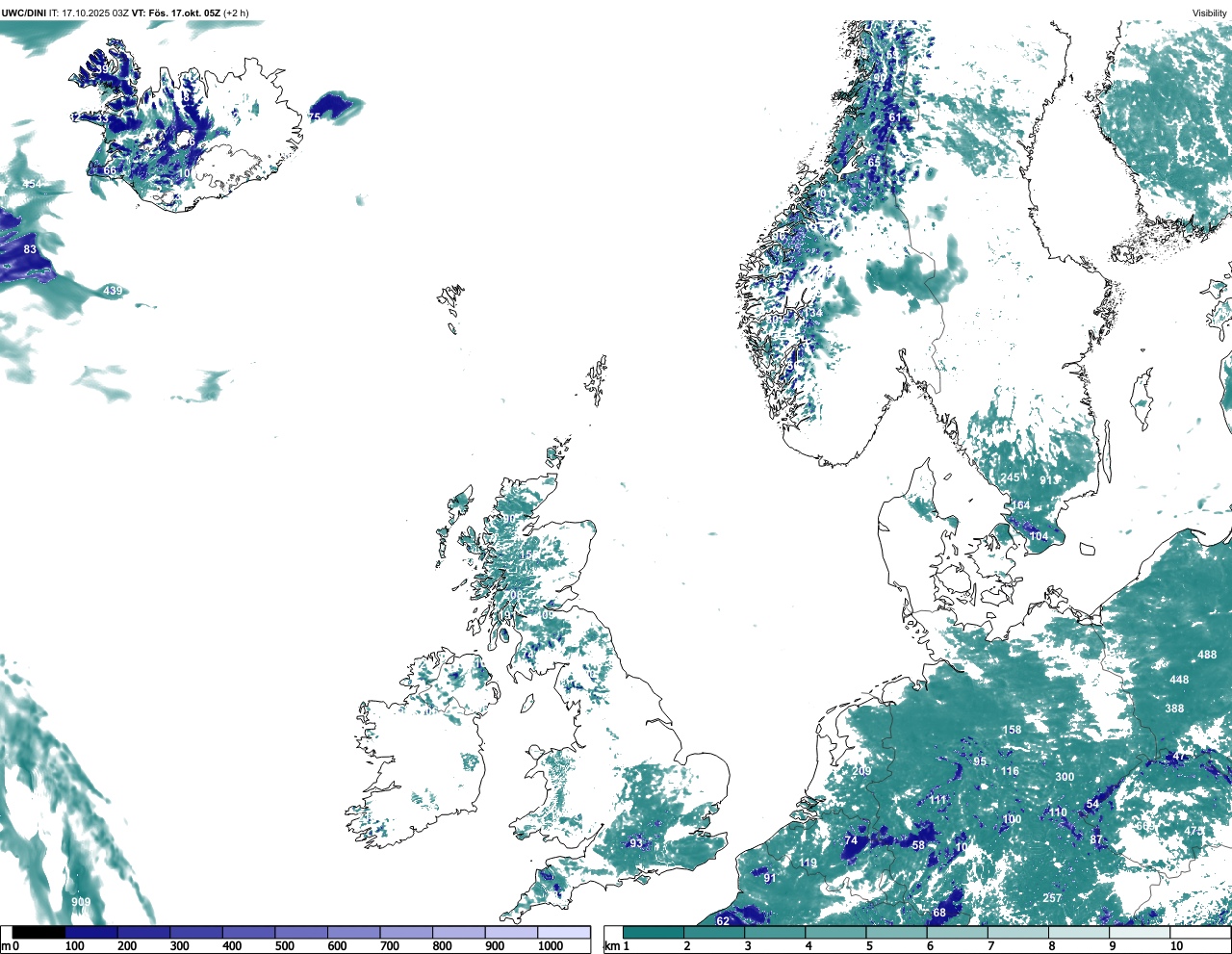The height and width of the screenshot is (954, 1232).
Task: Click the '164' value in southern Sweden
Action: click(x=1020, y=504)
